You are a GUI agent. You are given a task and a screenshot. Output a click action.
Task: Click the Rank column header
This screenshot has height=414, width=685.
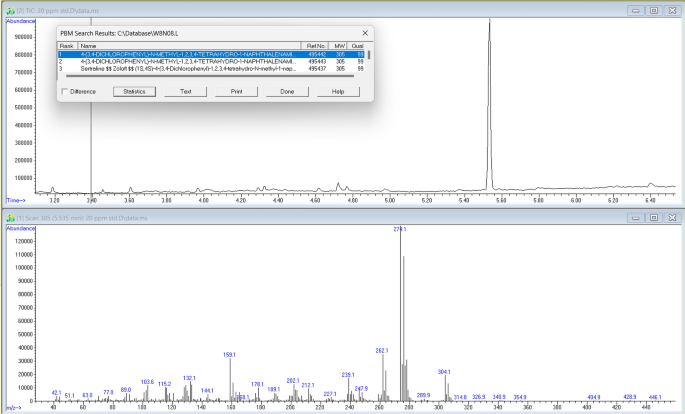67,46
